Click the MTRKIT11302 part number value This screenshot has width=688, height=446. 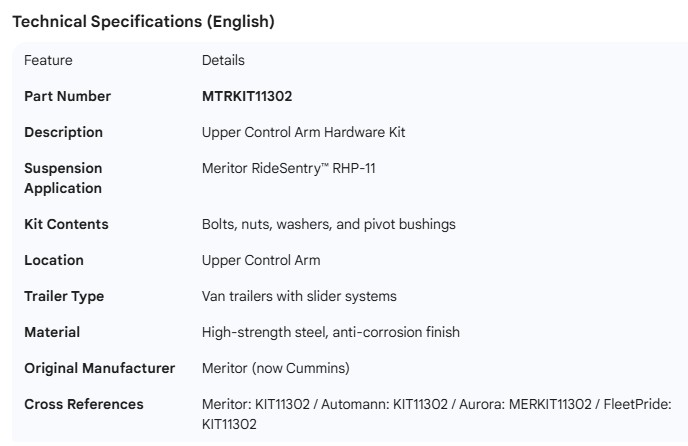point(247,96)
